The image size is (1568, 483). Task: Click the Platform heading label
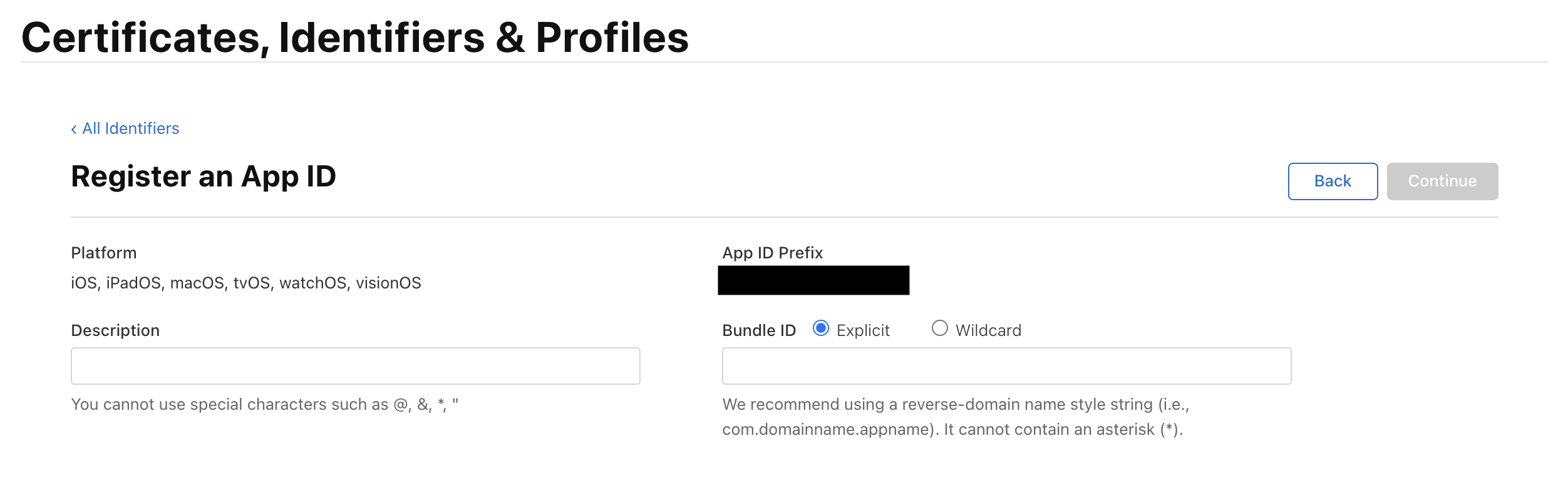(x=103, y=253)
